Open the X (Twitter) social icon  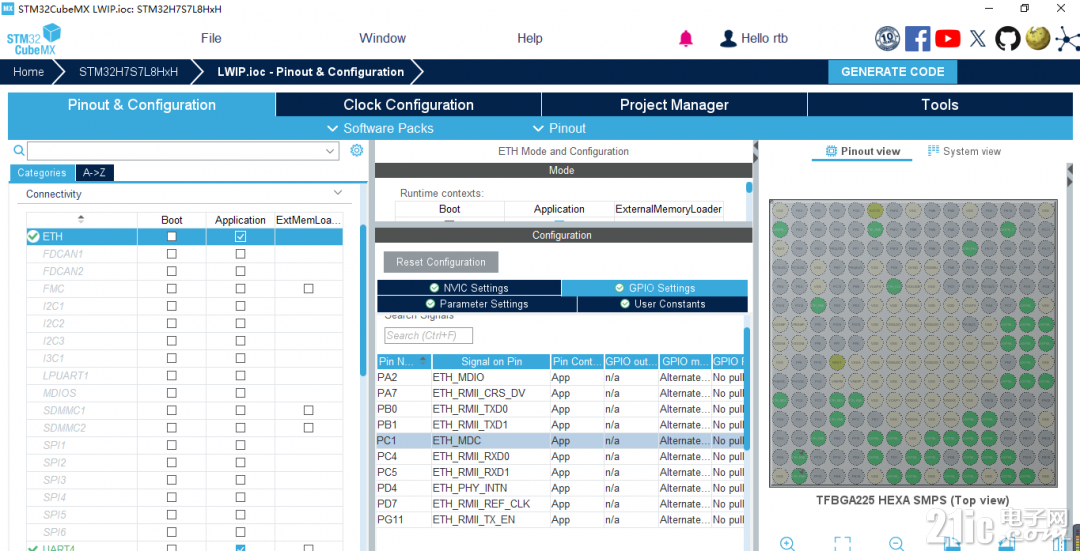[977, 39]
